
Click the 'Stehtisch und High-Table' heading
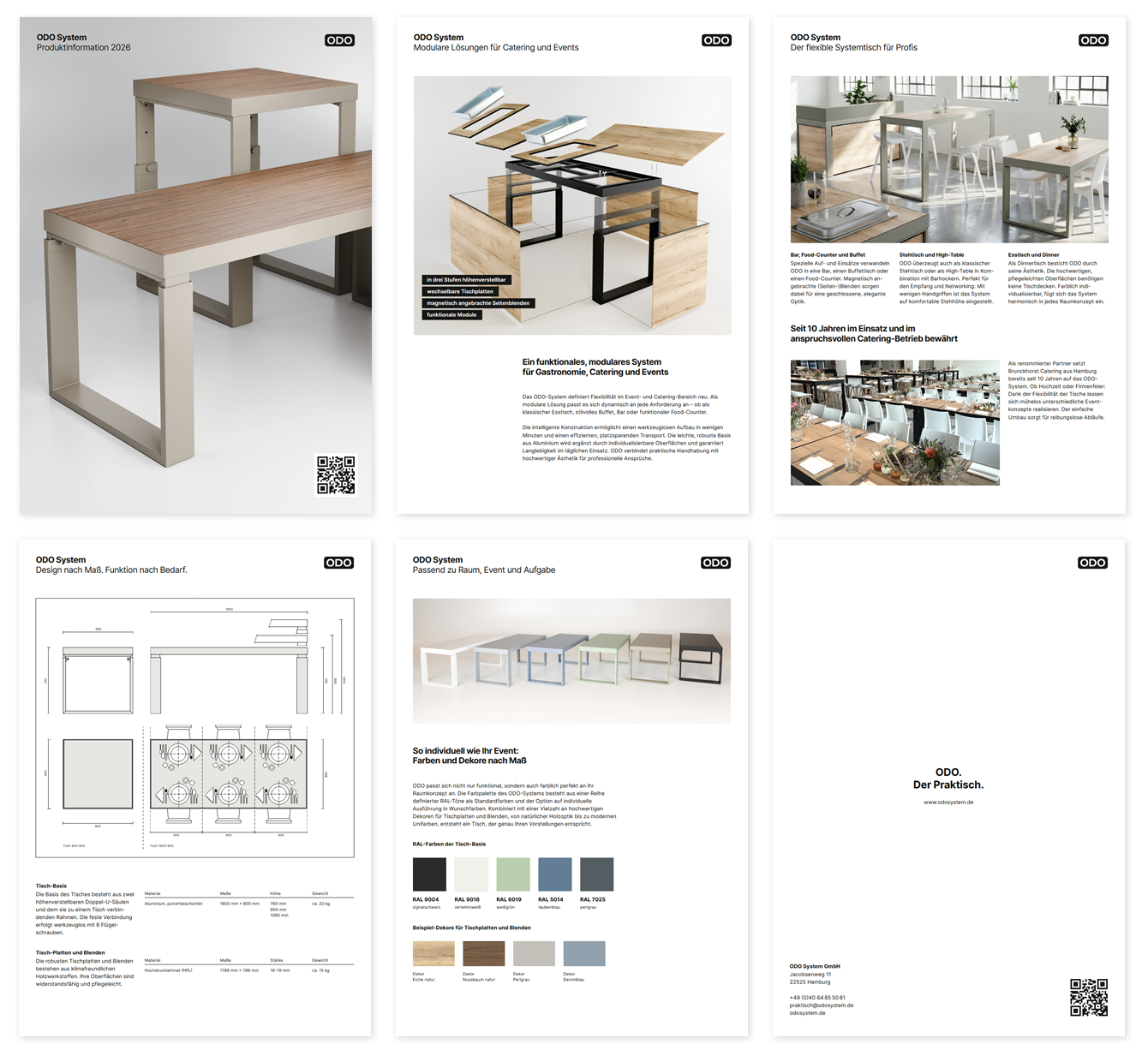931,255
